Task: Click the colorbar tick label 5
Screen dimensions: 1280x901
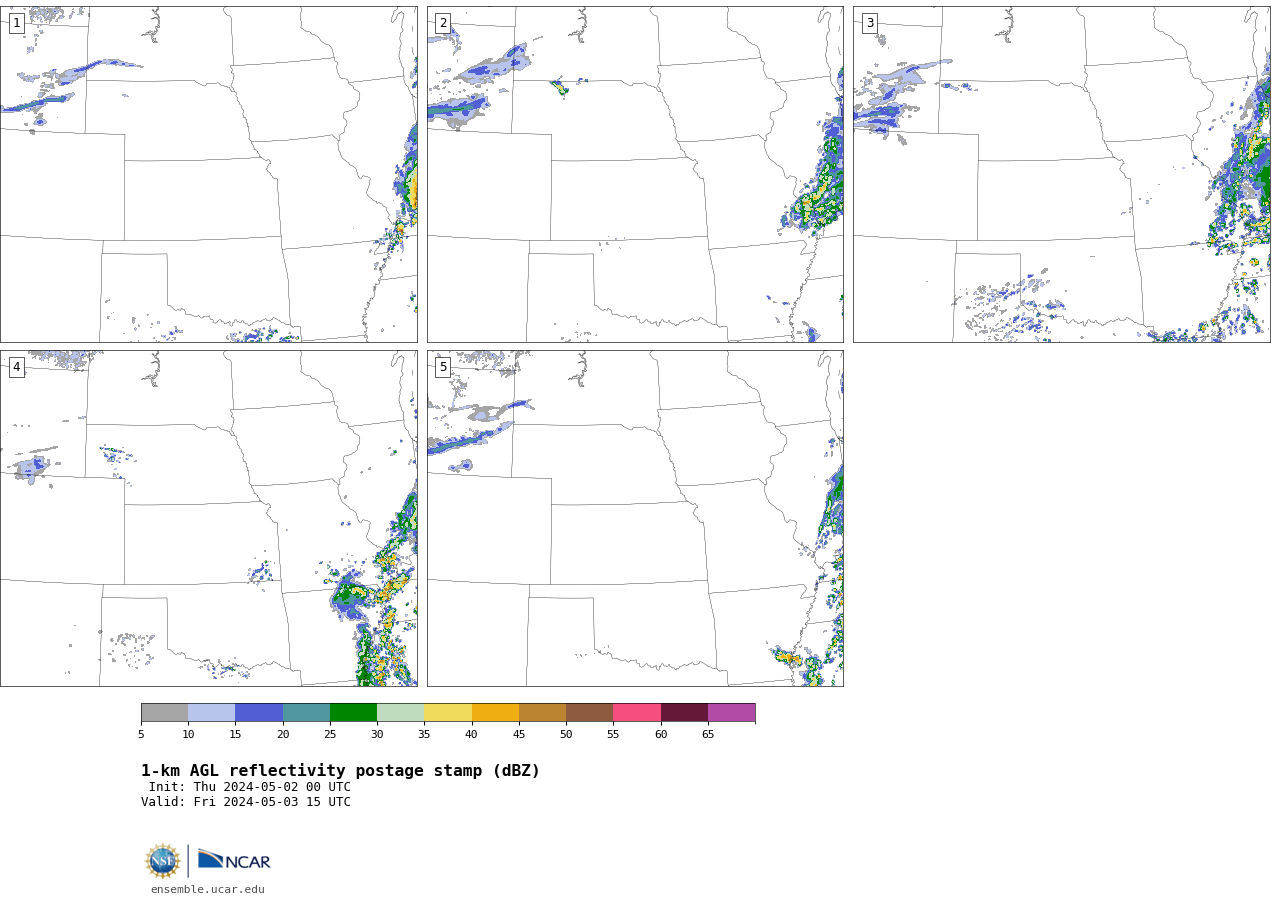Action: coord(141,735)
